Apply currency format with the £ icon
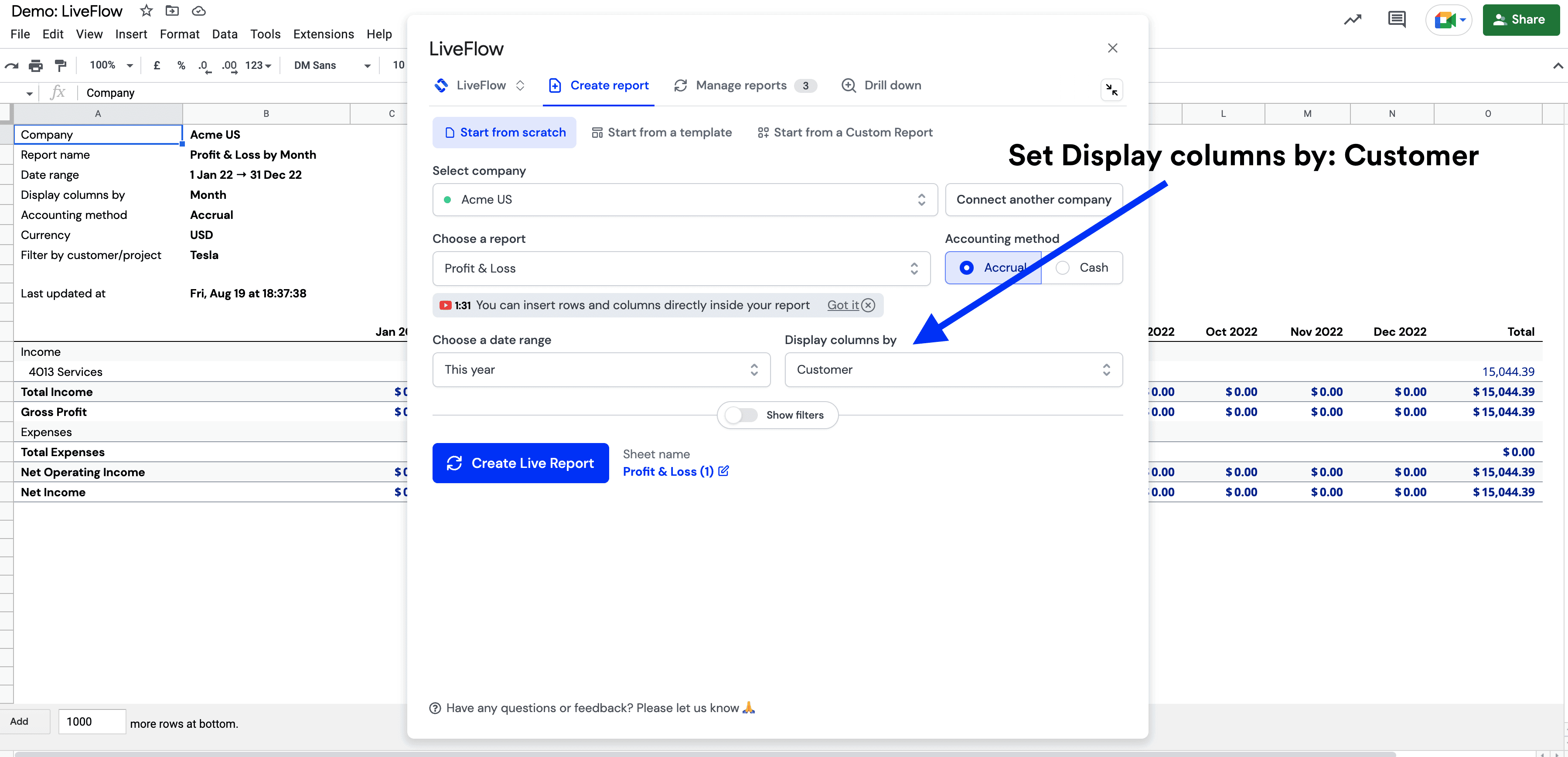This screenshot has height=757, width=1568. pos(157,65)
